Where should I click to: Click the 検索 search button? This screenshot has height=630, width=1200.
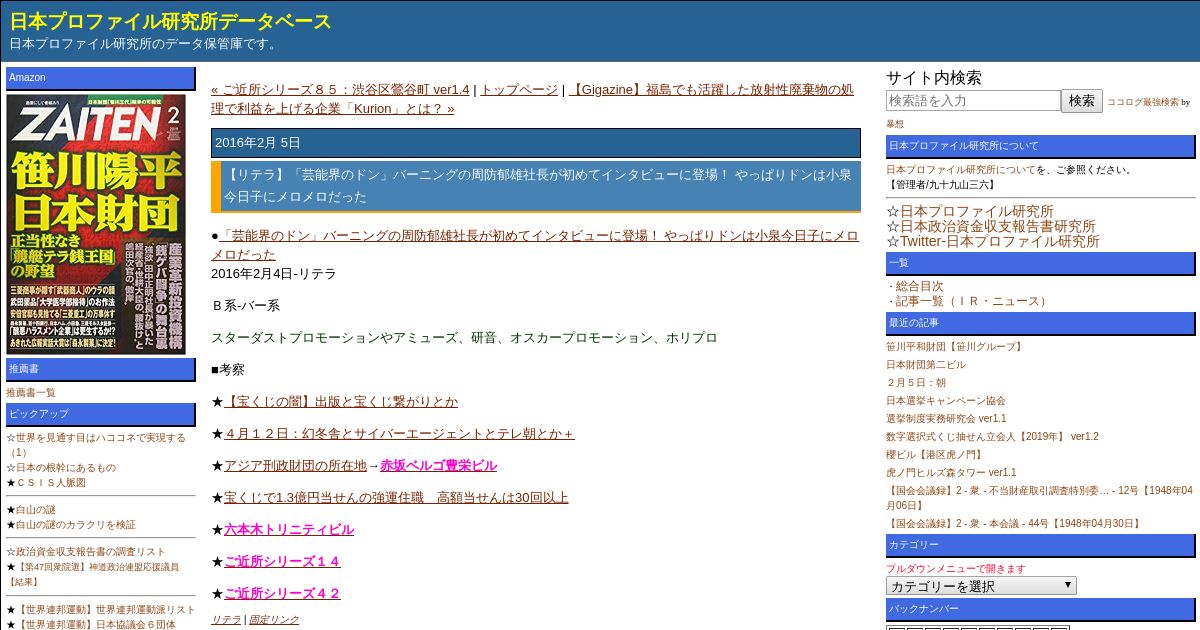[x=1082, y=101]
